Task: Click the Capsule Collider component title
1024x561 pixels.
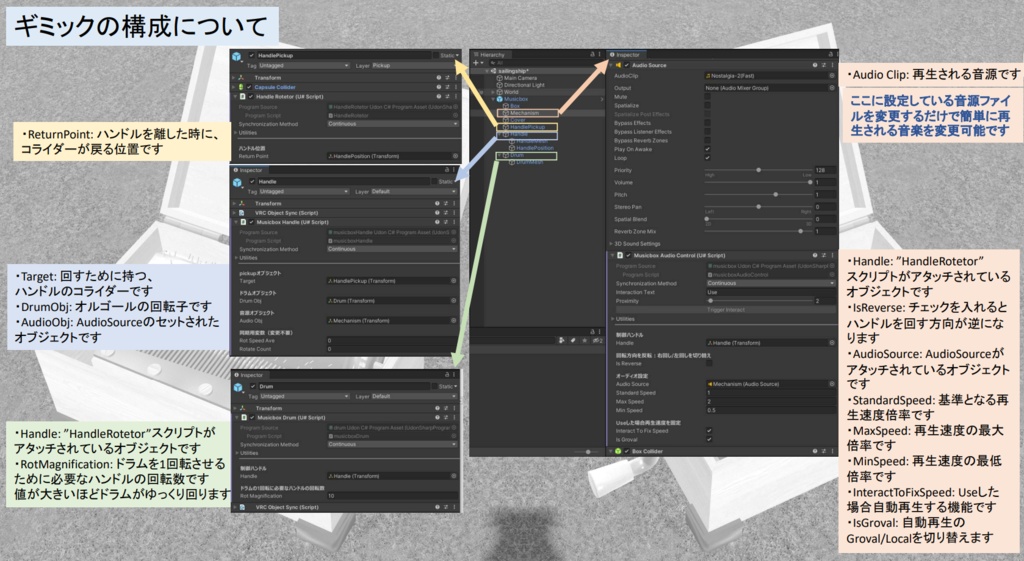Action: [x=275, y=87]
